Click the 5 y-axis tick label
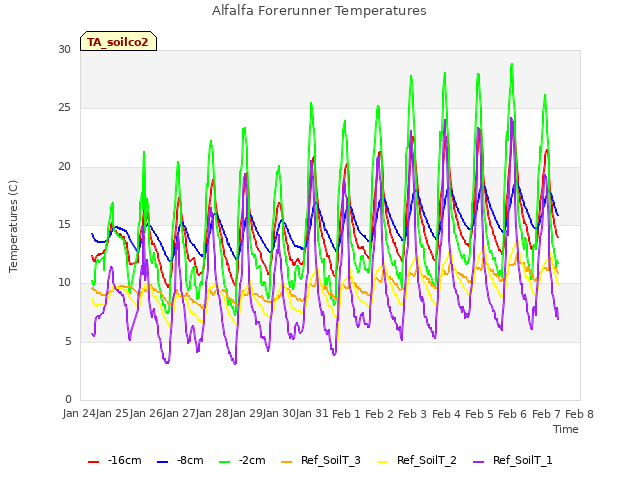 (68, 341)
